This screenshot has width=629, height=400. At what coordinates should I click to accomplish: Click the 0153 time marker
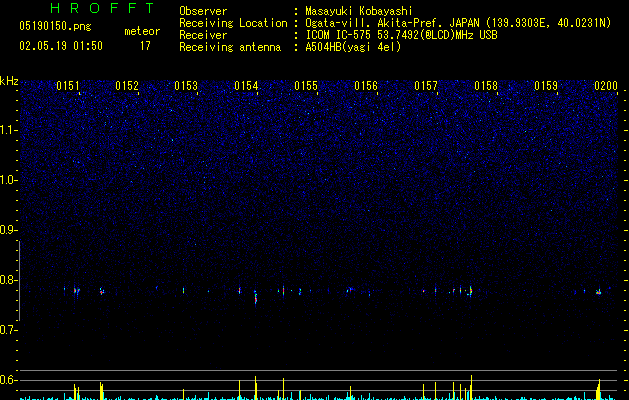pos(186,86)
